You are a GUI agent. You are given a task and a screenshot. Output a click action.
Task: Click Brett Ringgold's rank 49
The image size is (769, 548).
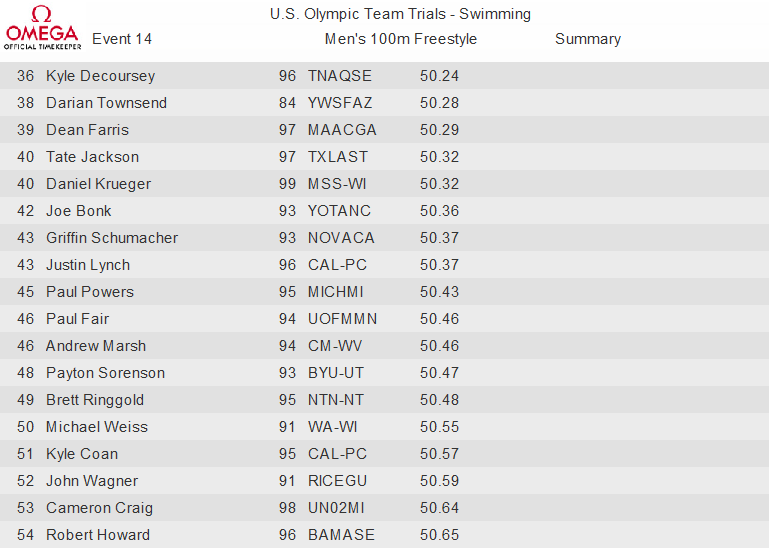tap(26, 399)
